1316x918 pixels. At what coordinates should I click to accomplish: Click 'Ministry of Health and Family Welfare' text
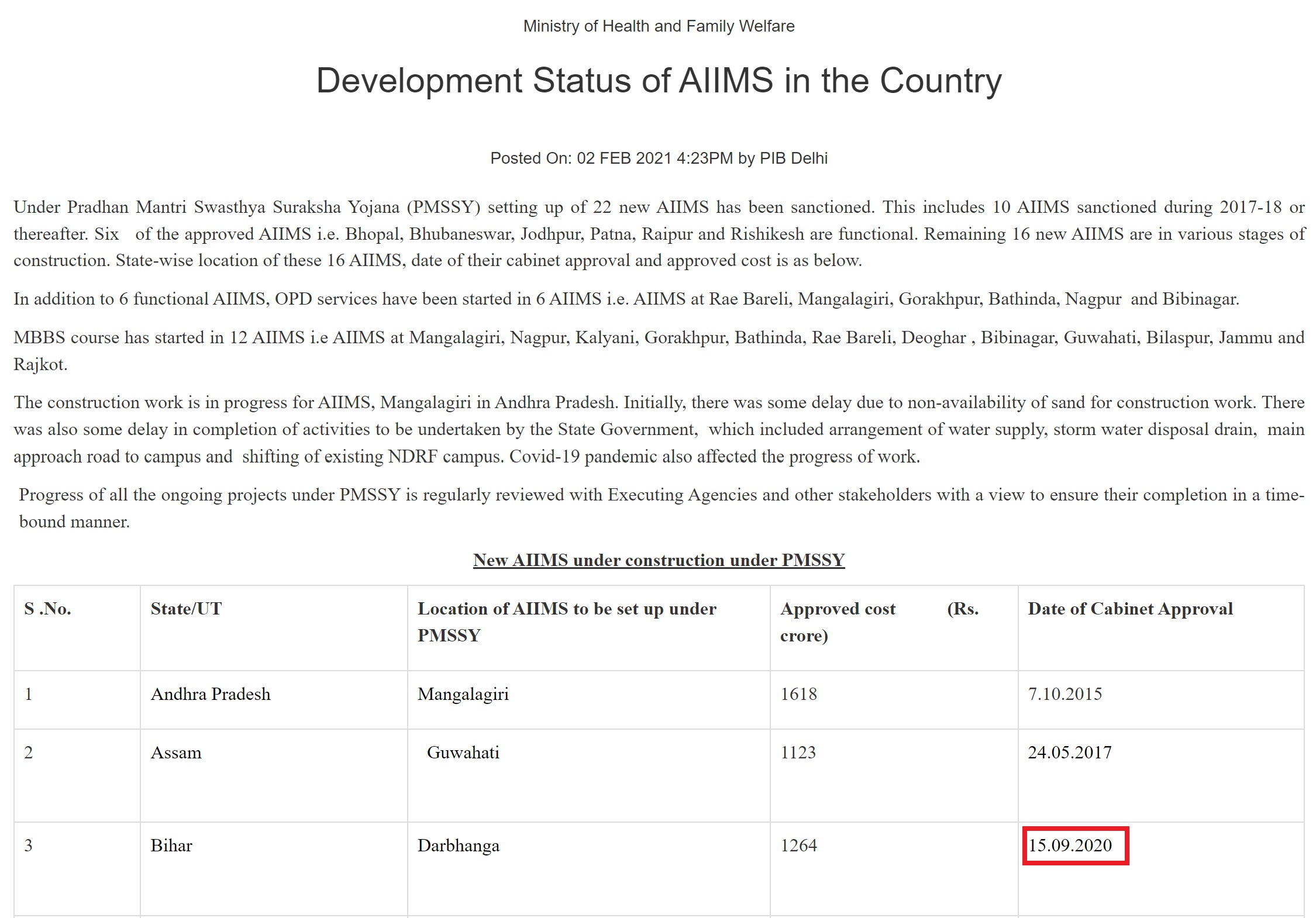659,26
